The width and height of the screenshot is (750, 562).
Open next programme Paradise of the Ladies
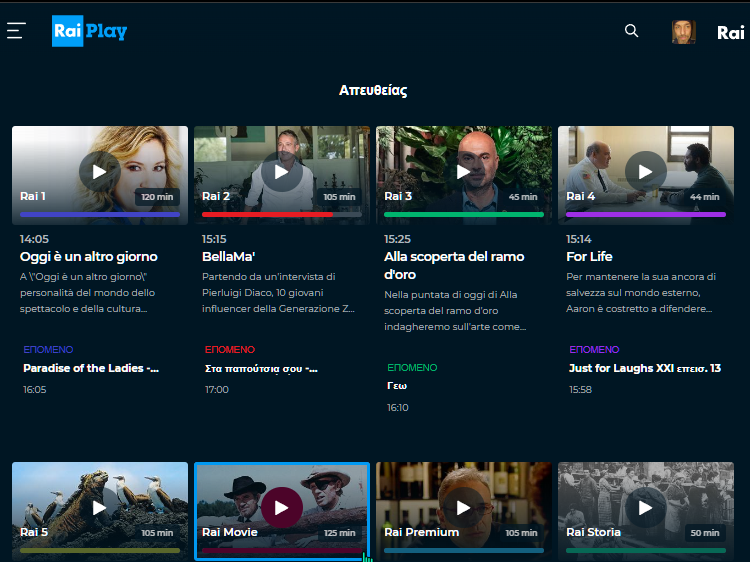(x=91, y=368)
